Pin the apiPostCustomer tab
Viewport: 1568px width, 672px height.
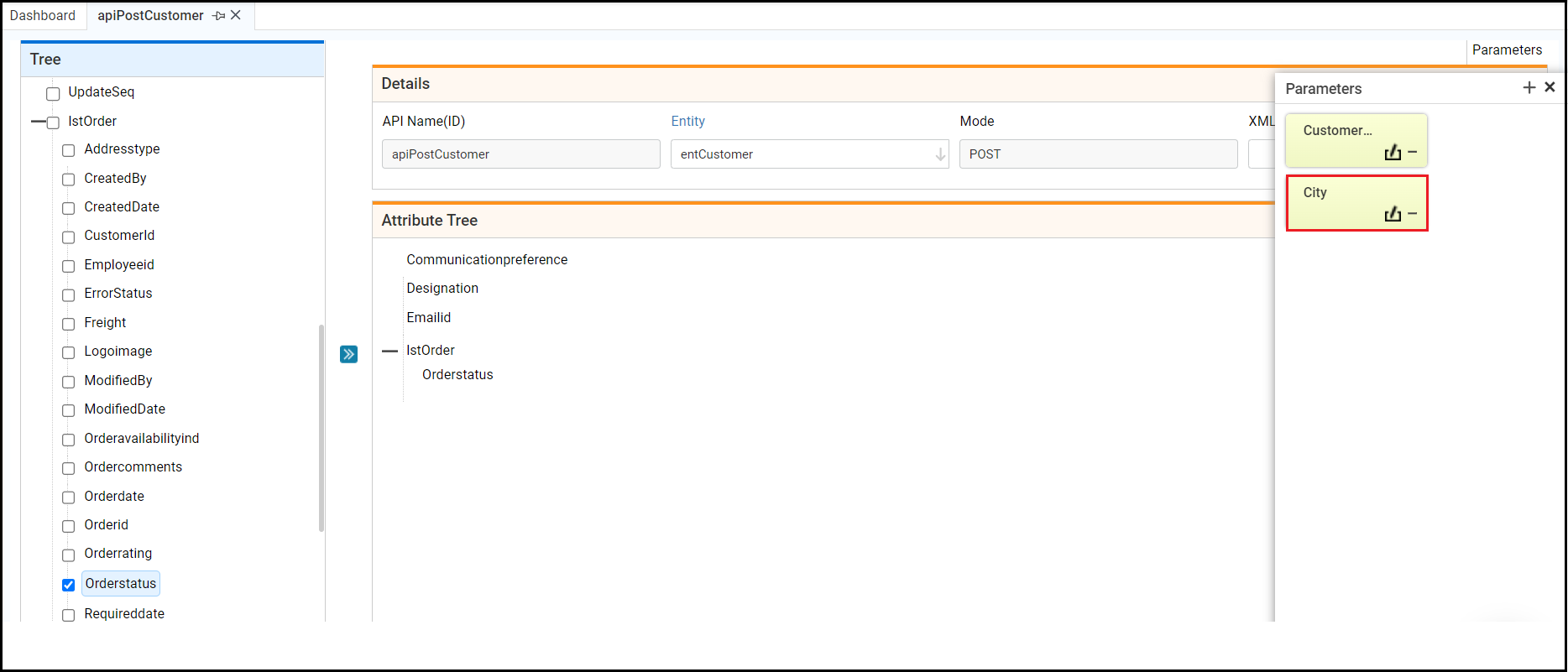click(x=219, y=16)
